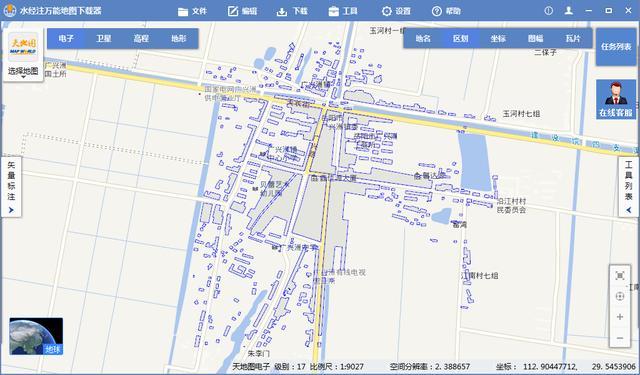Image resolution: width=640 pixels, height=375 pixels.
Task: Select the 坐标 tab
Action: [x=498, y=38]
